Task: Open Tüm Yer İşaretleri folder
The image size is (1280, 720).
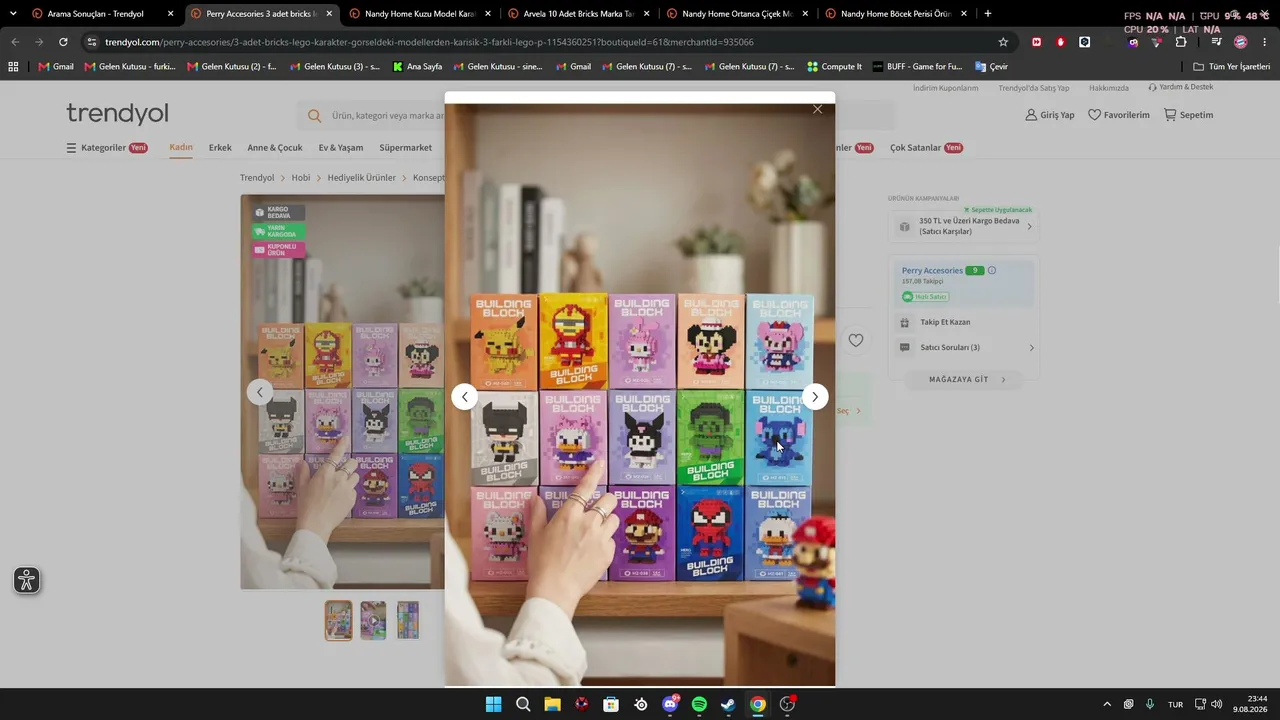Action: pyautogui.click(x=1232, y=67)
